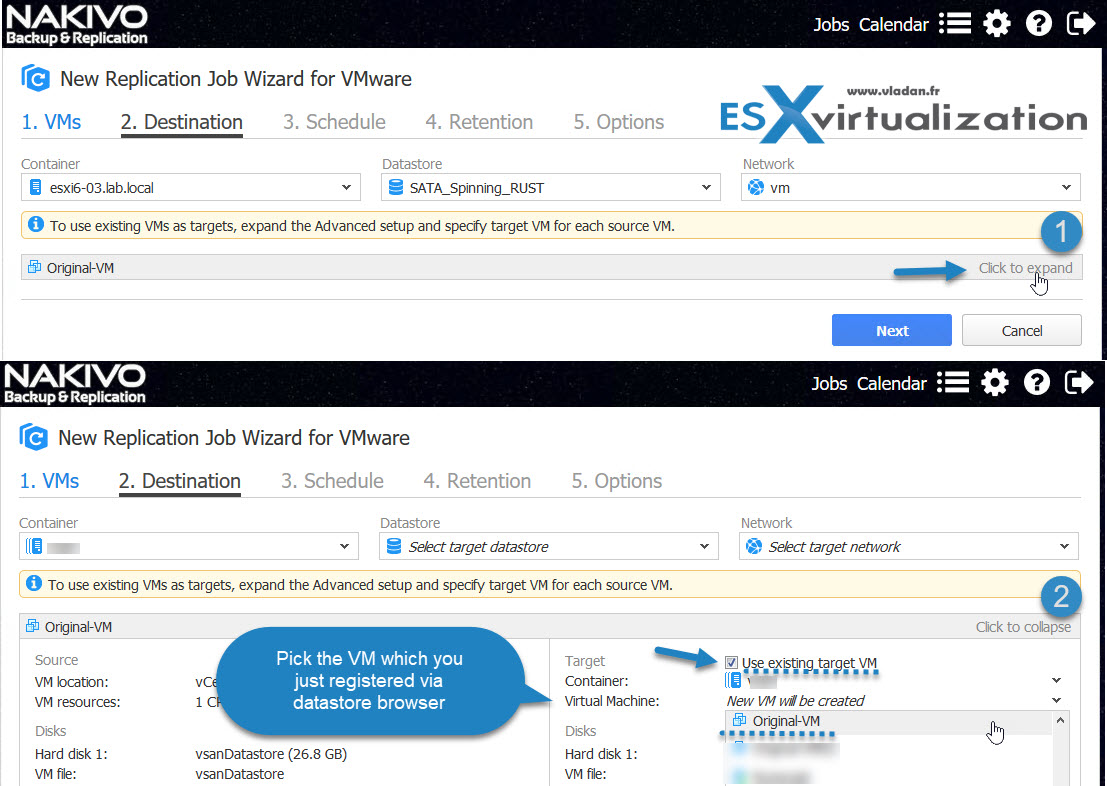Open Container dropdown showing esxi6-03.lab.local

pos(191,188)
